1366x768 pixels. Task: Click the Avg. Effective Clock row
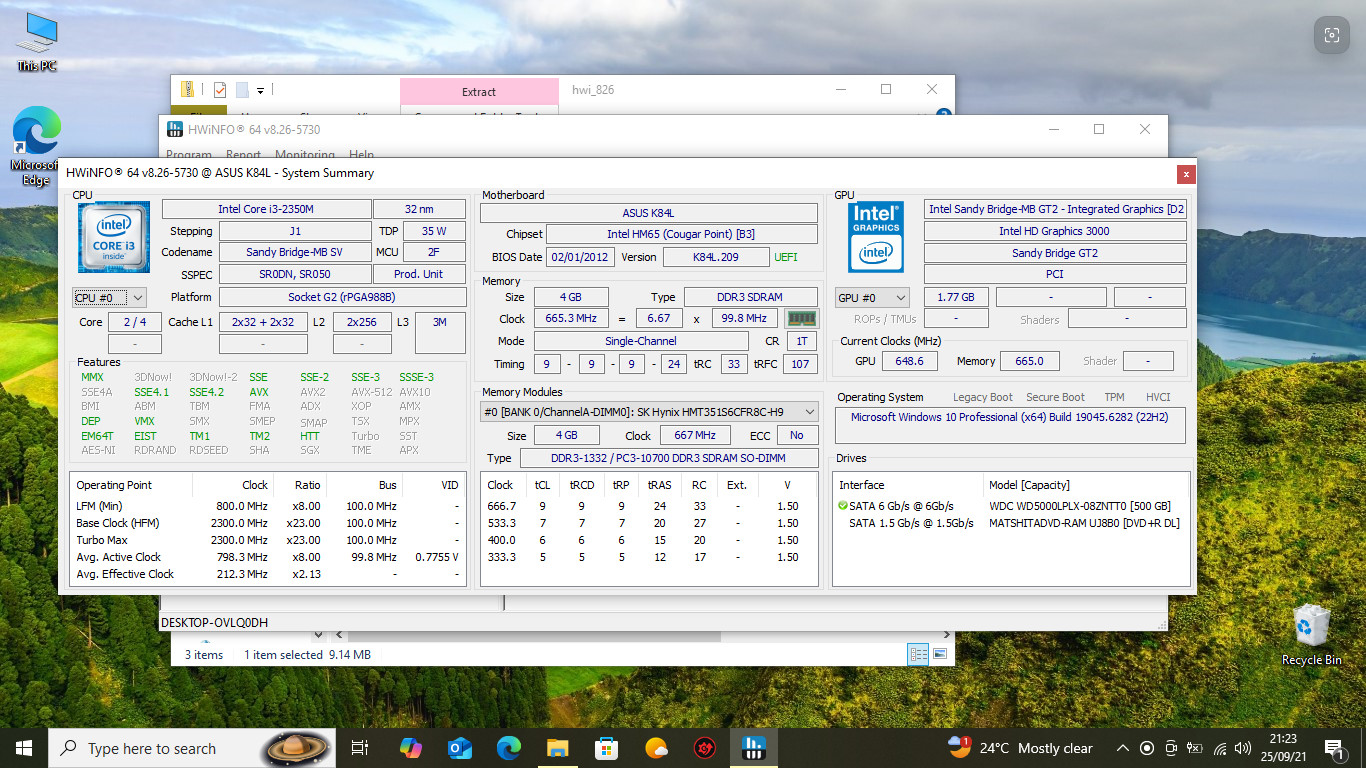[268, 574]
